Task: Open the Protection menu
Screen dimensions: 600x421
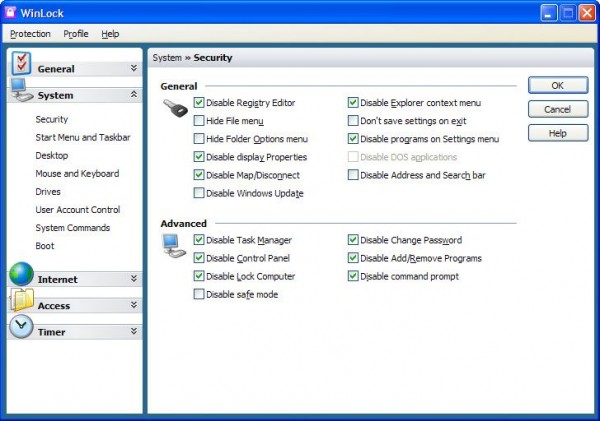Action: (30, 34)
